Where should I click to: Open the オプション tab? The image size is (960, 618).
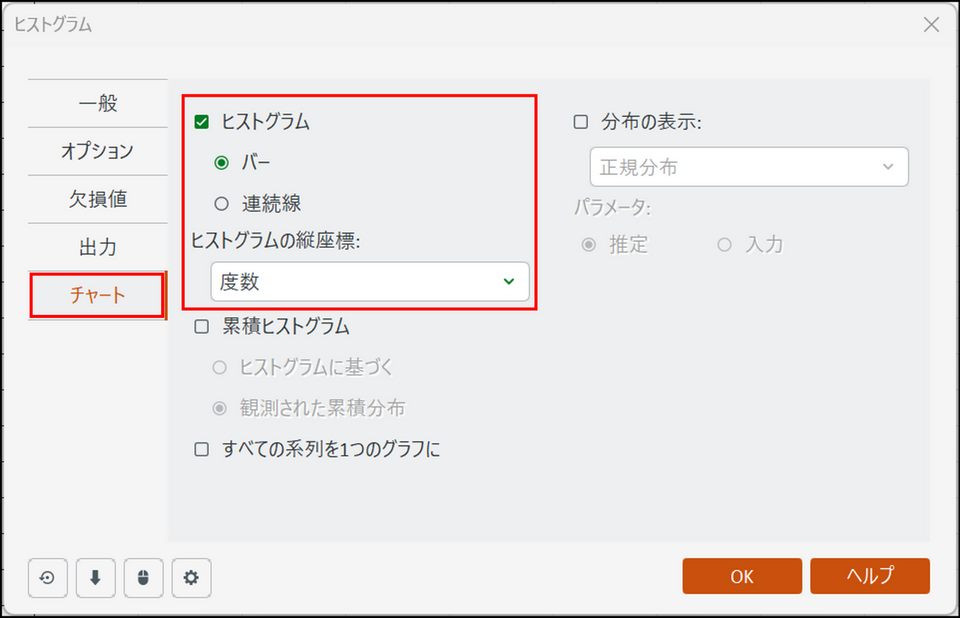[97, 151]
